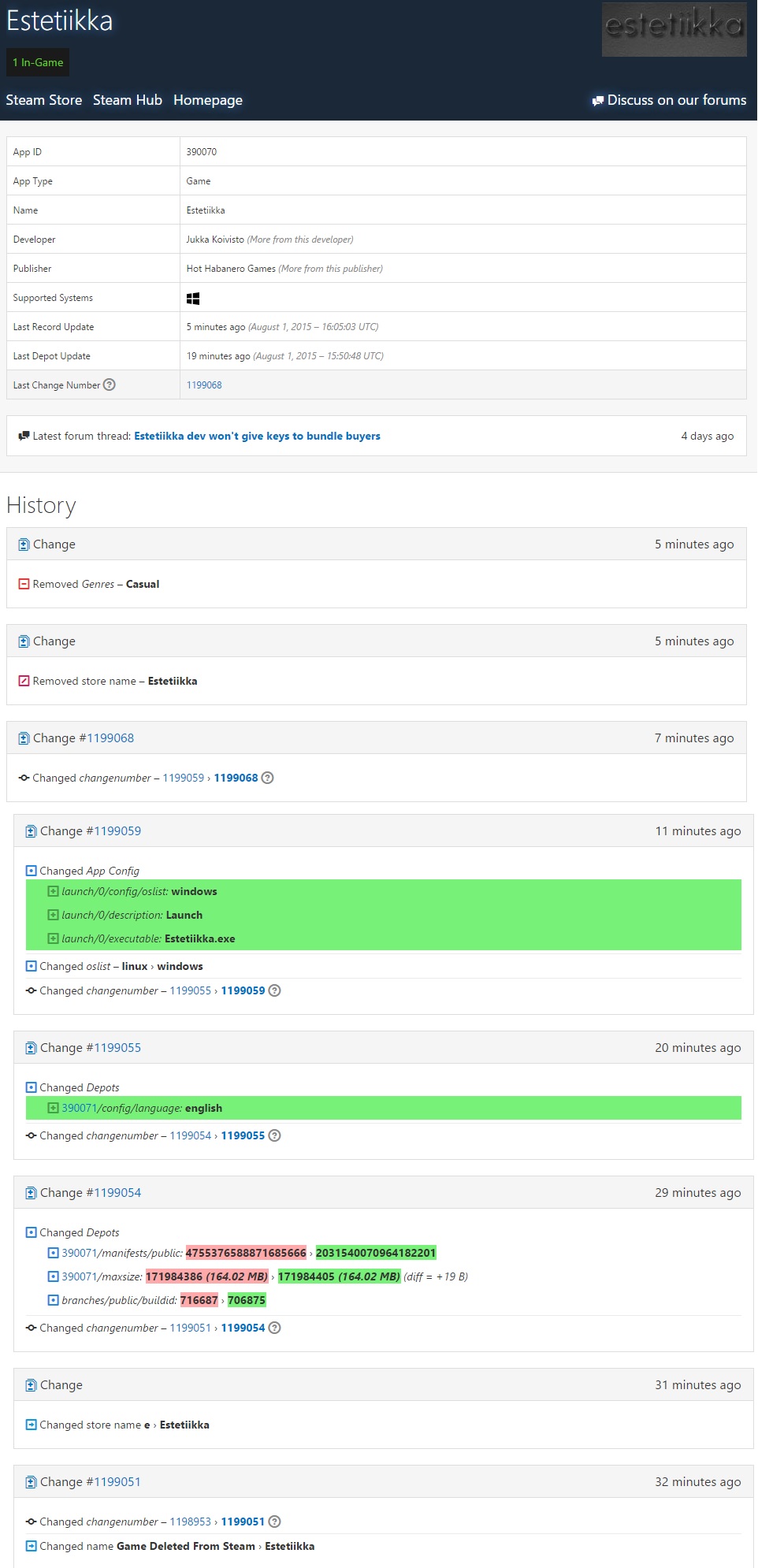Open depot 390071 in config/language row
758x1568 pixels.
coord(79,1108)
